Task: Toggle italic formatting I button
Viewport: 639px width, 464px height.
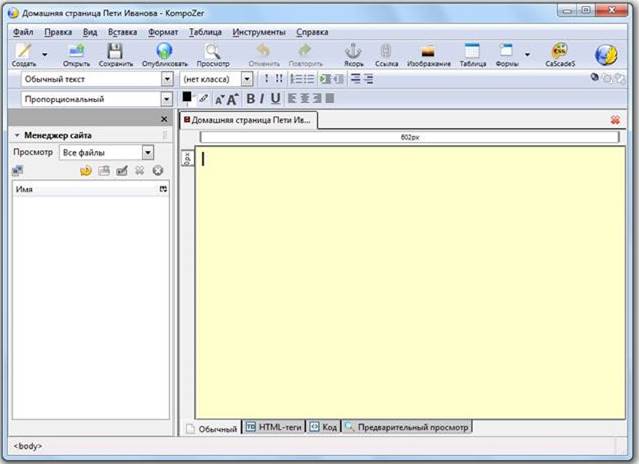Action: [262, 99]
